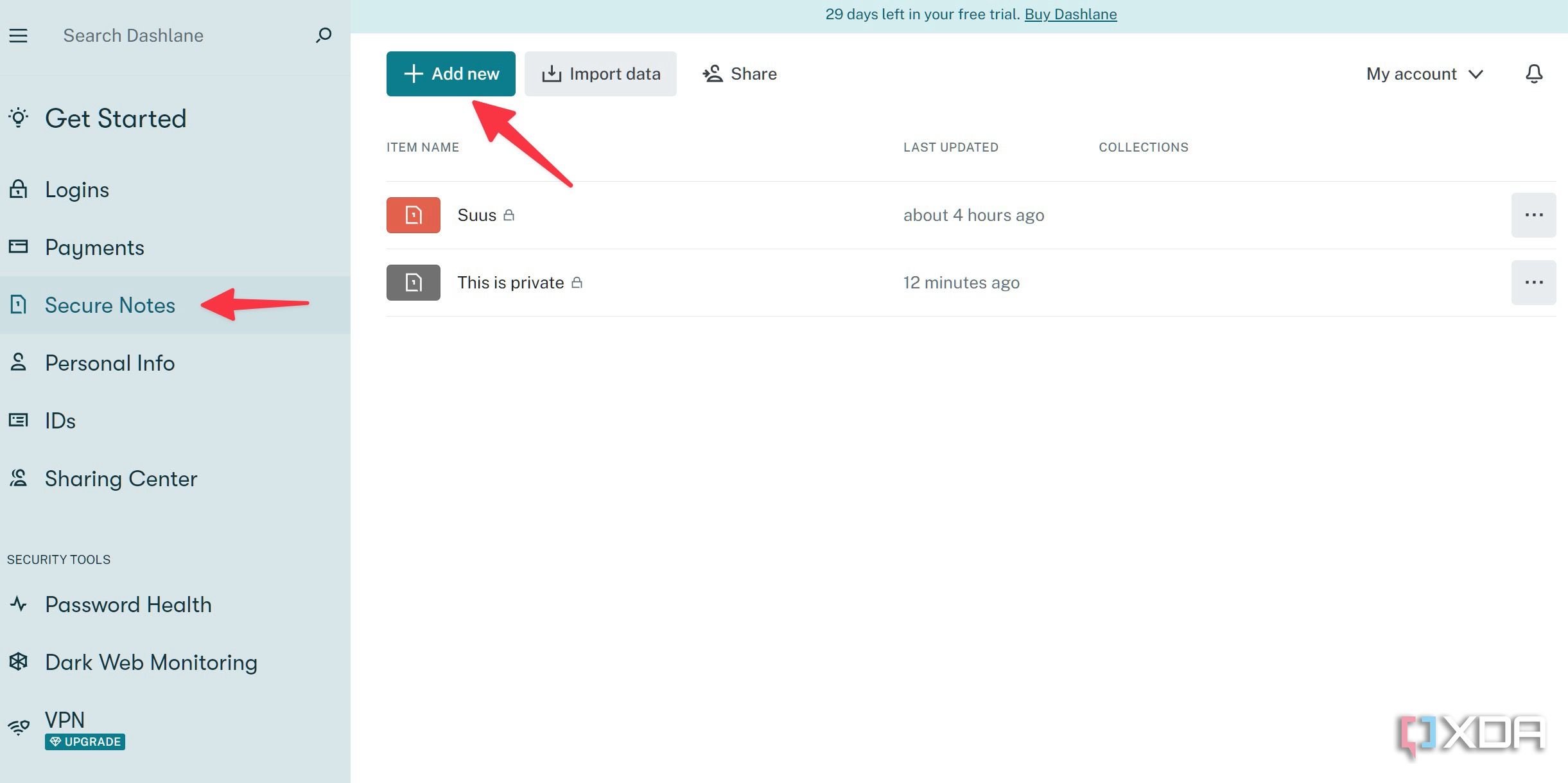
Task: Open the Dark Web Monitoring tool
Action: click(x=150, y=662)
